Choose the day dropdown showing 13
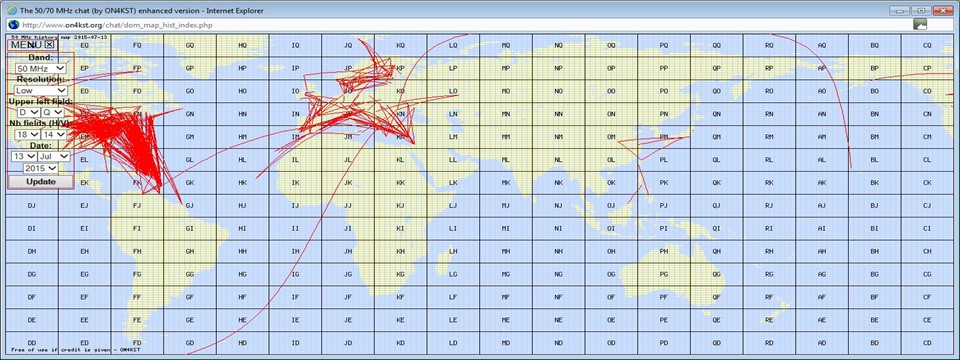This screenshot has height=360, width=960. (x=23, y=156)
